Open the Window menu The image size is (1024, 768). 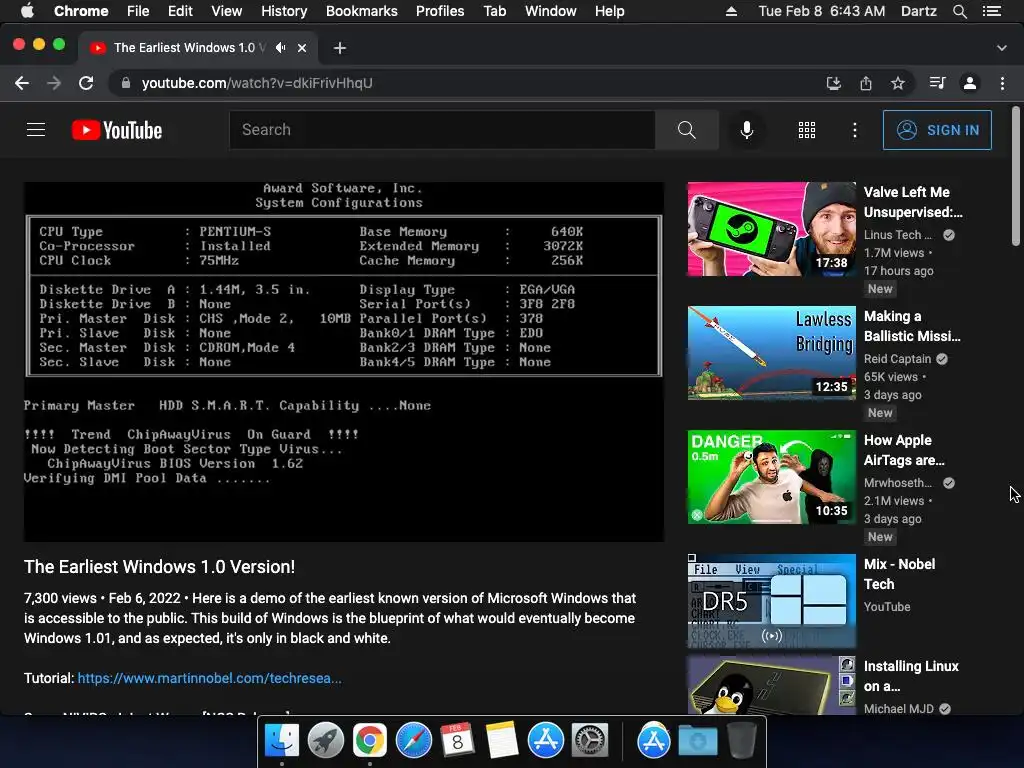coord(551,11)
